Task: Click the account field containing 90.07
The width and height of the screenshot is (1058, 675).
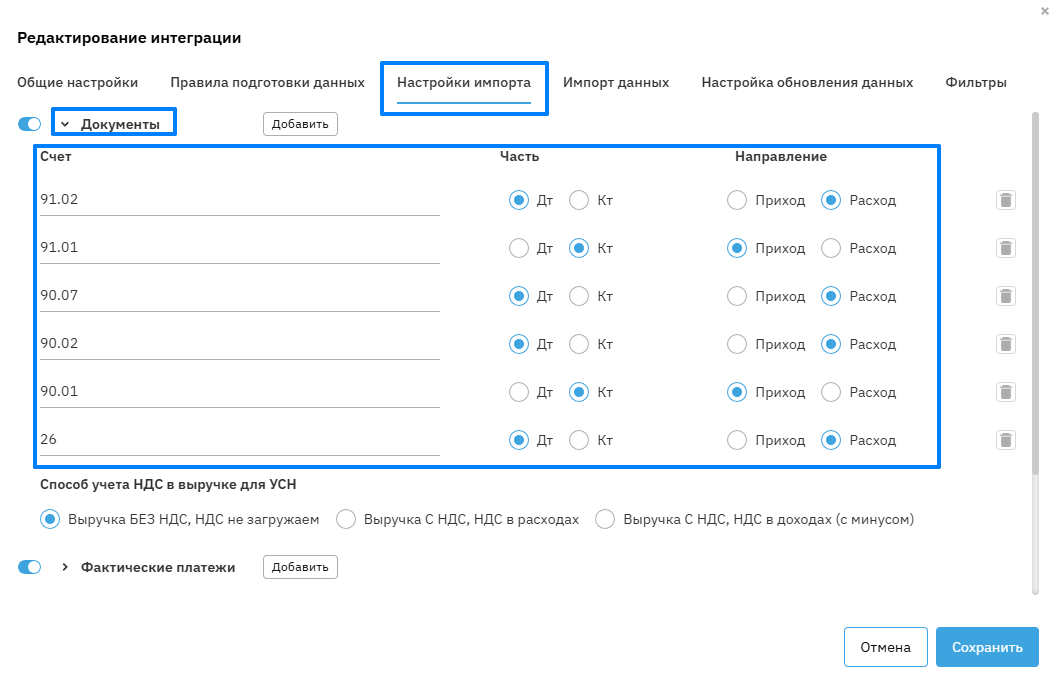Action: pyautogui.click(x=240, y=296)
